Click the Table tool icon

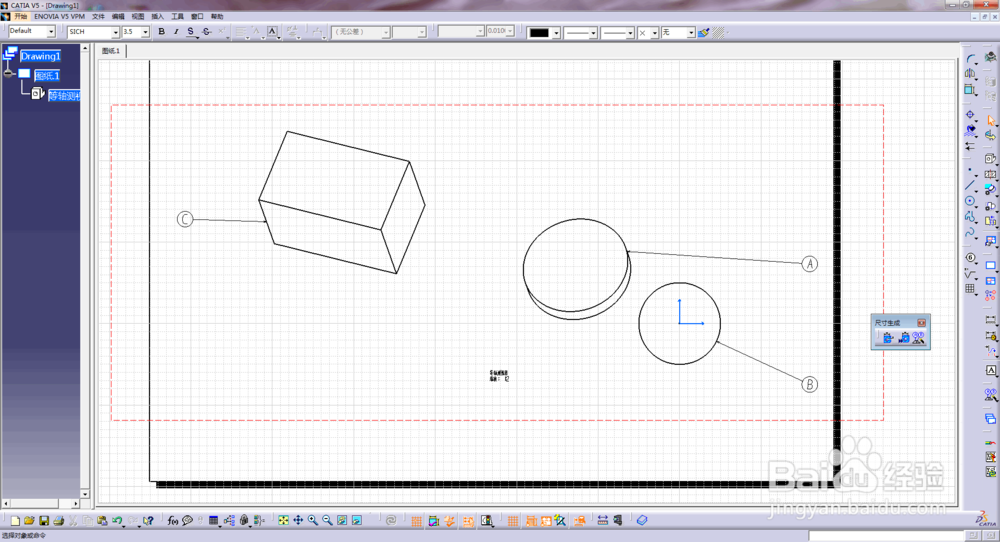(970, 289)
